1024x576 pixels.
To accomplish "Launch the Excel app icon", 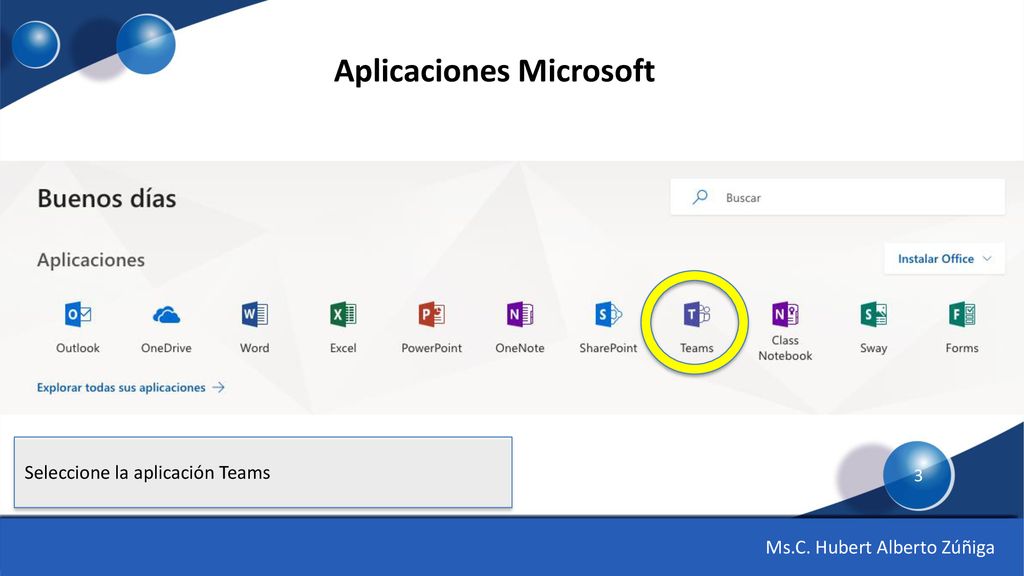I will tap(343, 314).
